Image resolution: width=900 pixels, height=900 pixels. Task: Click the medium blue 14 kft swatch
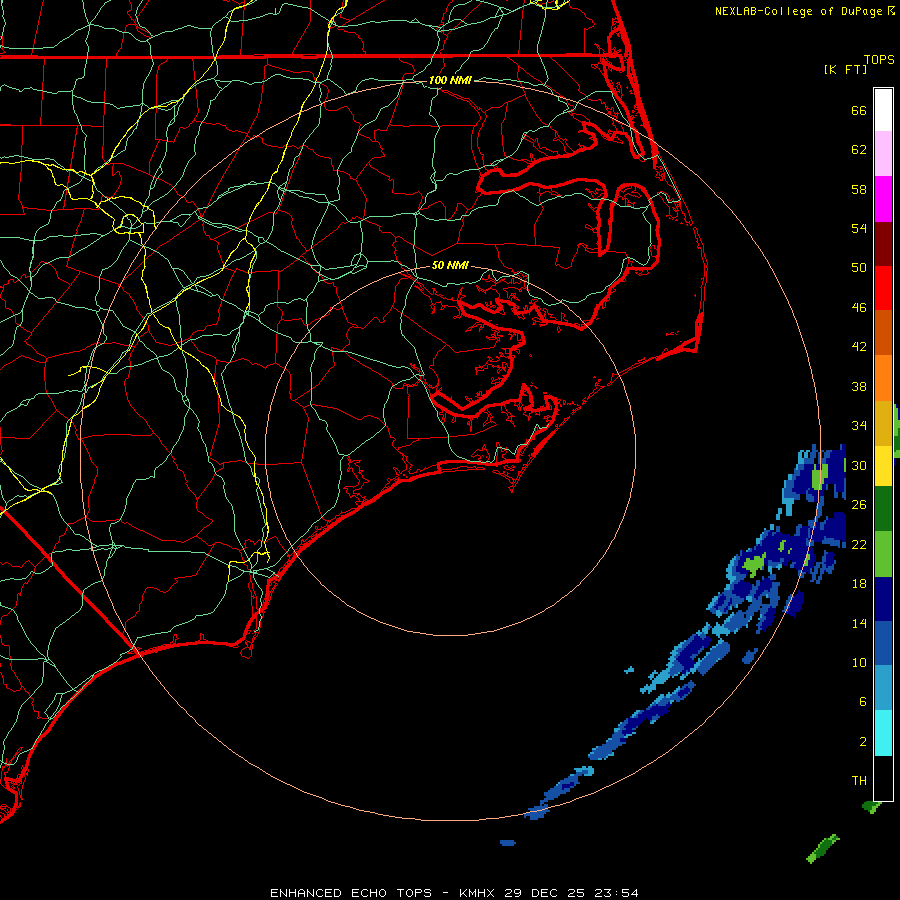click(x=883, y=643)
